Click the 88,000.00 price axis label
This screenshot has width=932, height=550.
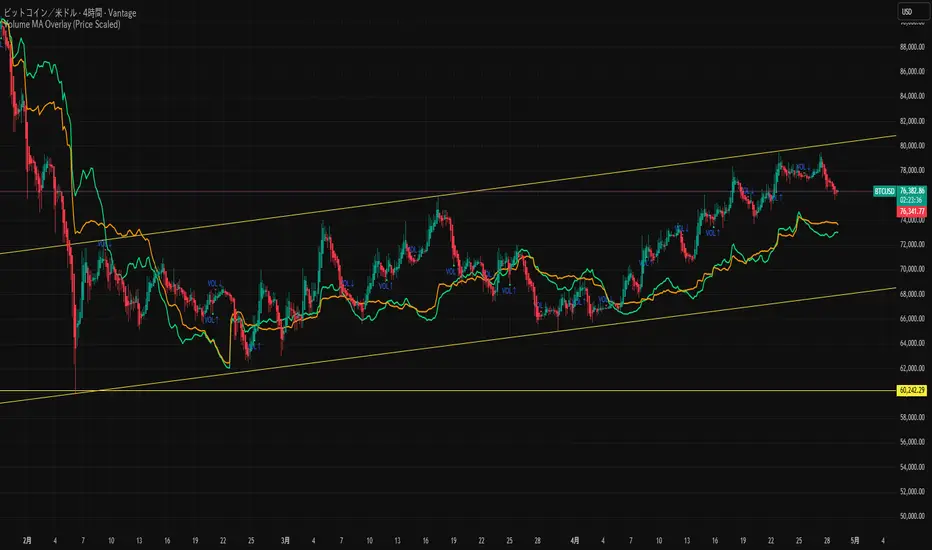(x=912, y=47)
